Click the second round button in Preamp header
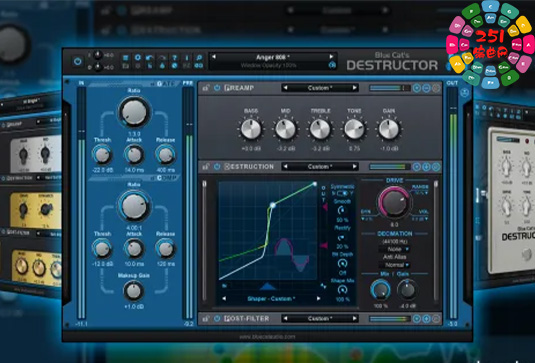Image resolution: width=535 pixels, height=363 pixels. tap(426, 88)
